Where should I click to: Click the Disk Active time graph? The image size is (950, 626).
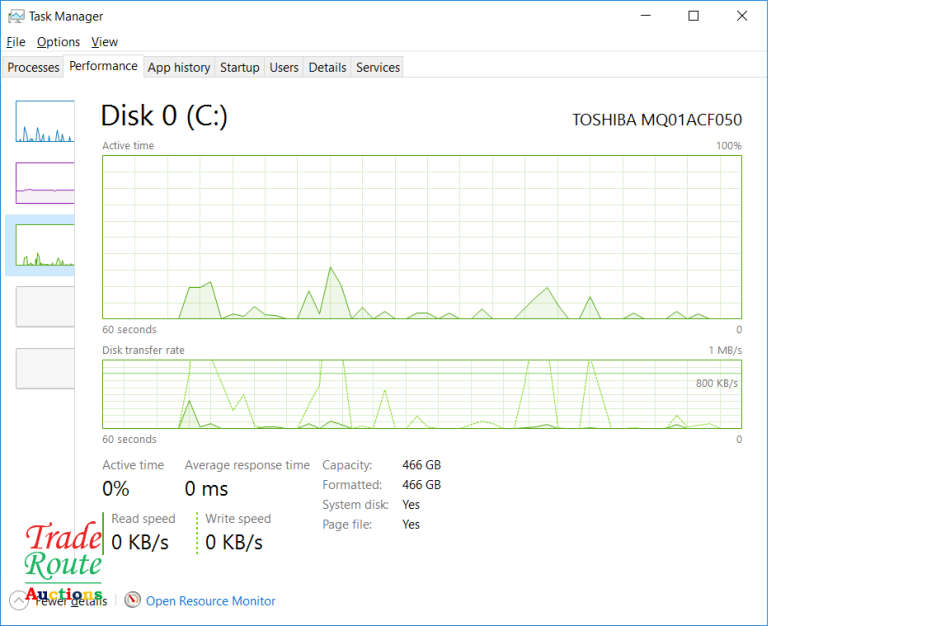pos(422,237)
